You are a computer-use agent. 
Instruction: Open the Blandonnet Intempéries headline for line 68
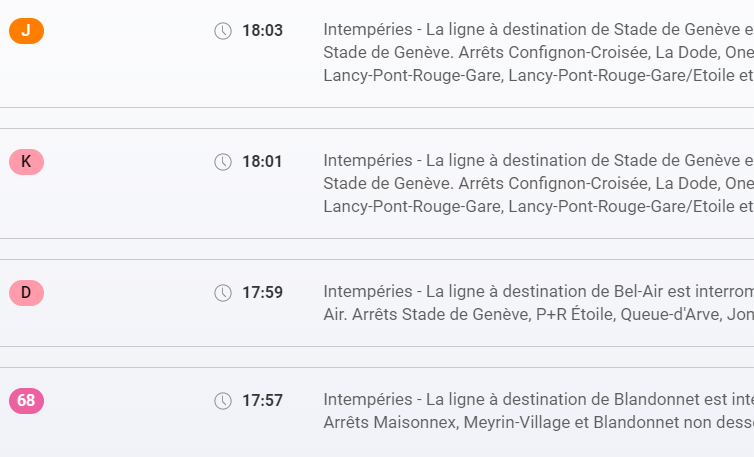[538, 400]
